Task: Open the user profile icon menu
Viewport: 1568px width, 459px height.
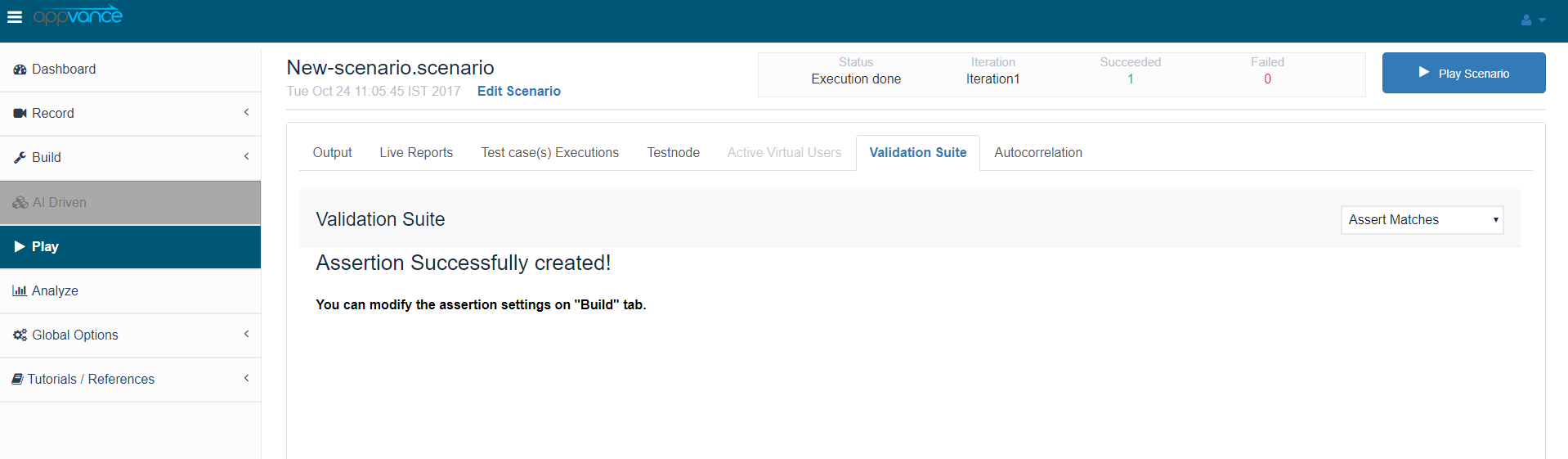Action: tap(1532, 20)
